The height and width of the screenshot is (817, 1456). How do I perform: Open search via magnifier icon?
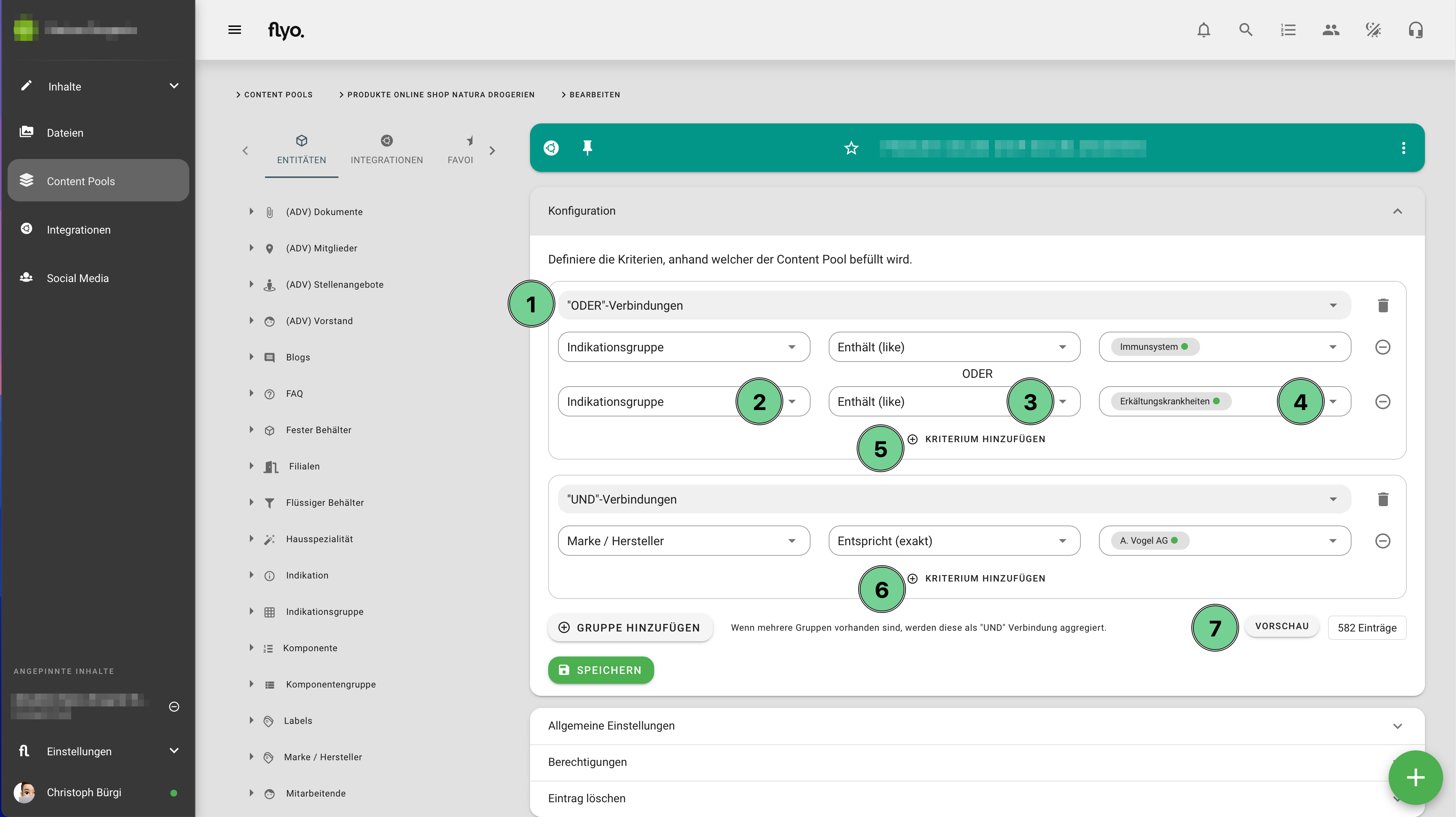1246,30
